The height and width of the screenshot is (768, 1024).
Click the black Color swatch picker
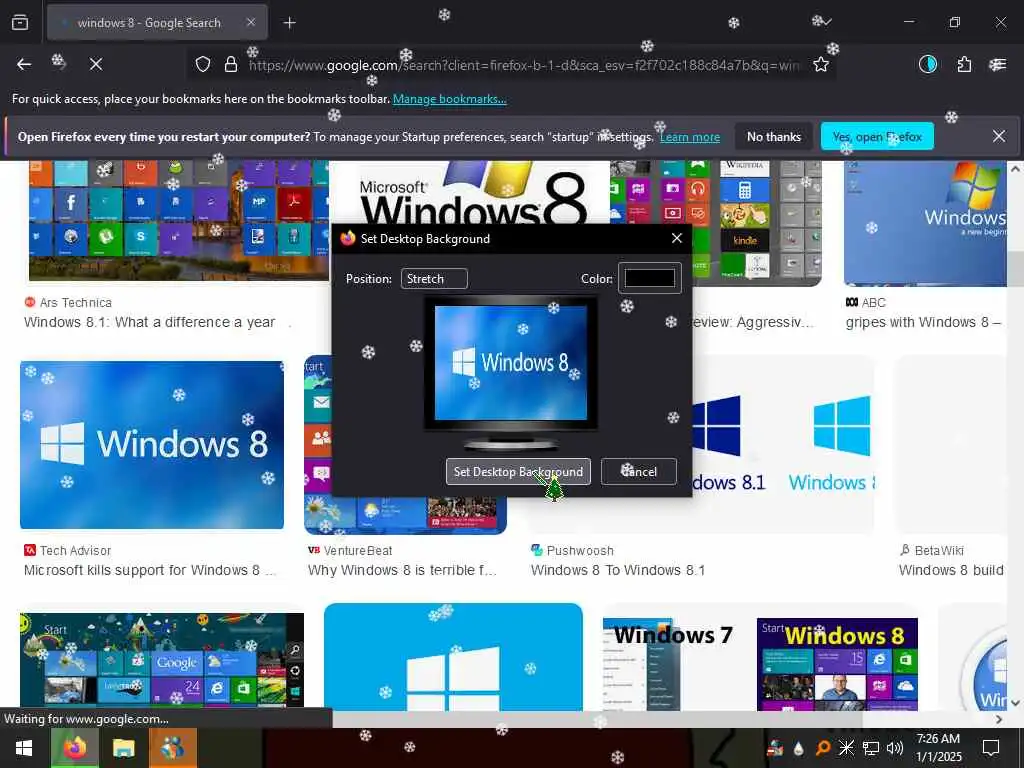click(650, 278)
